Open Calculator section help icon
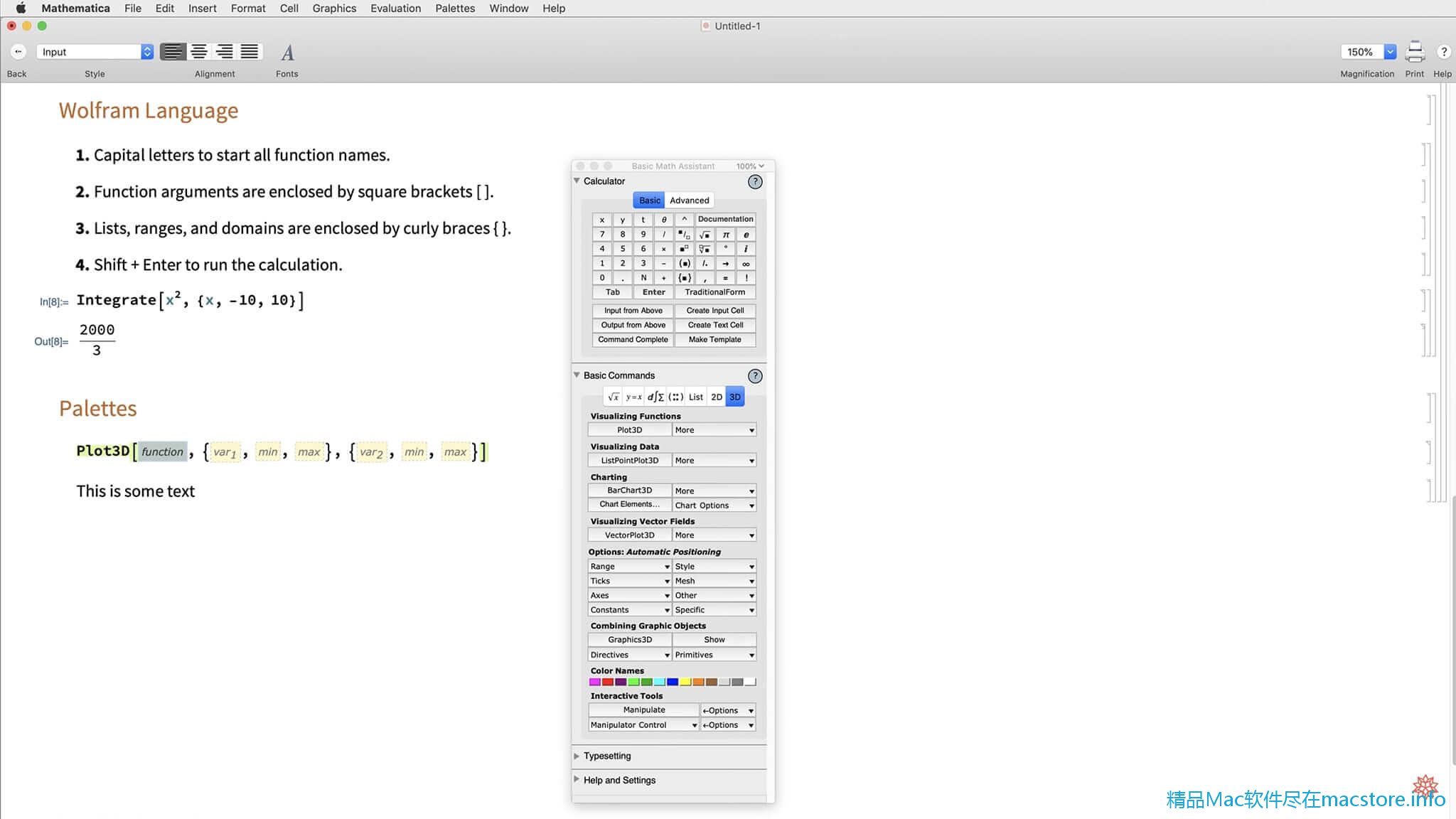This screenshot has height=819, width=1456. pyautogui.click(x=755, y=182)
